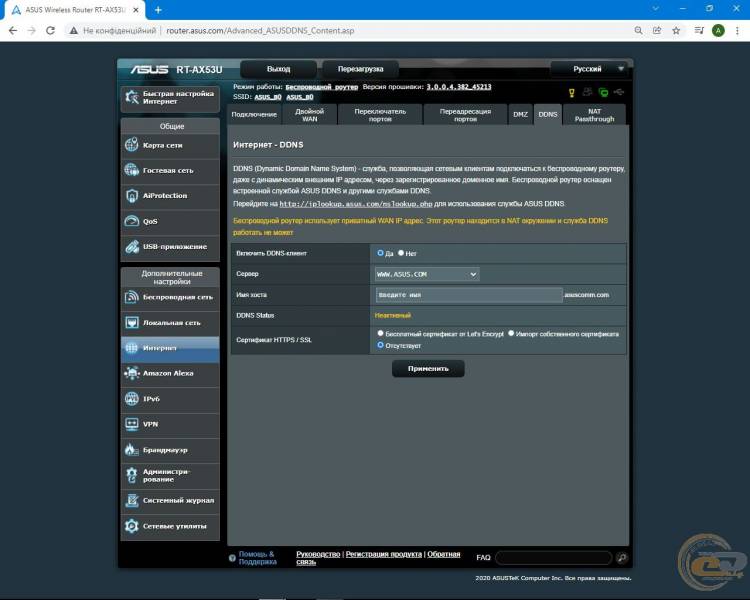Open the USB application (USB-приложение) icon
Screen dimensions: 750x600
coord(132,246)
